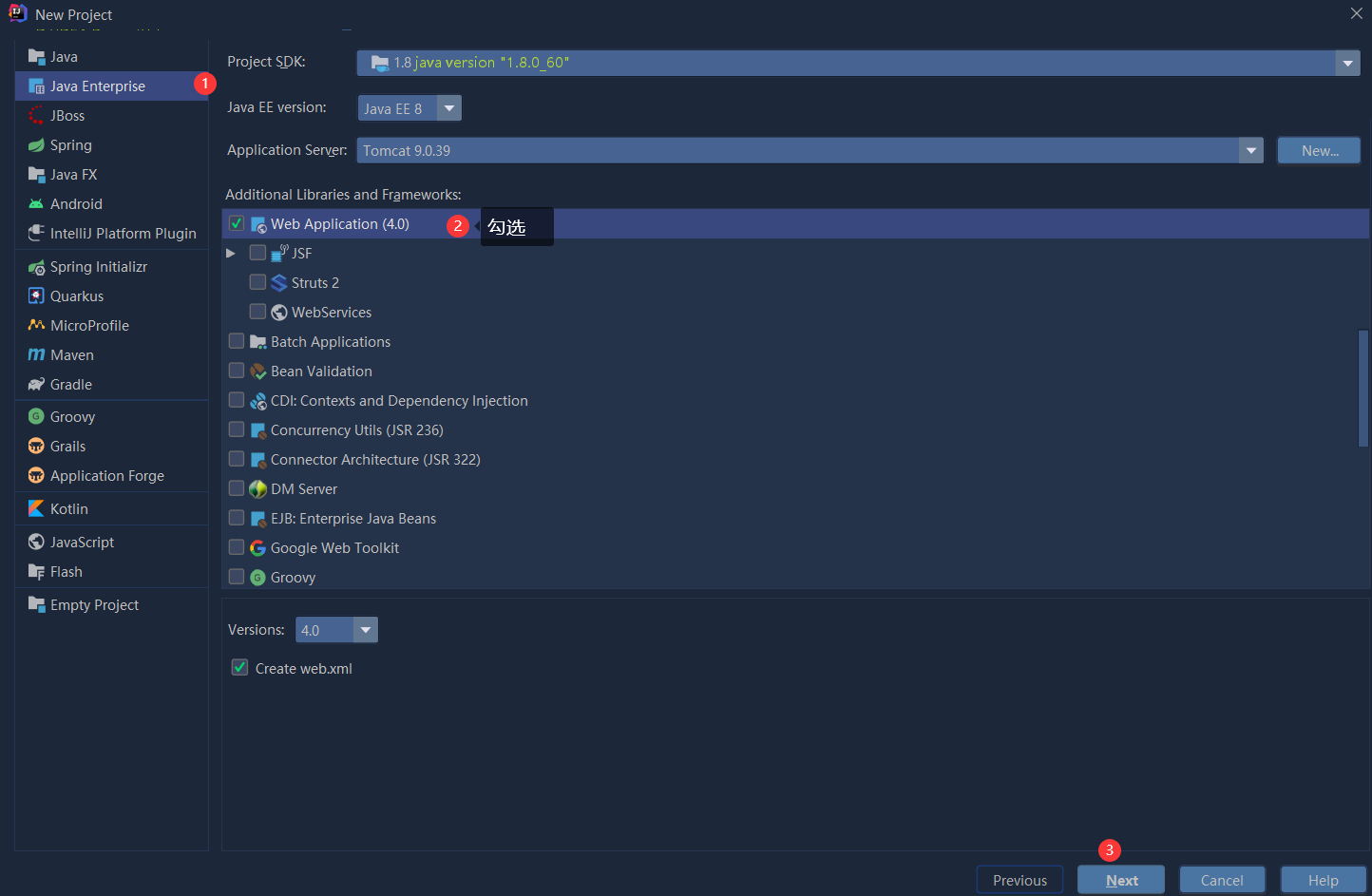Click the Cancel button
Image resolution: width=1372 pixels, height=896 pixels.
pyautogui.click(x=1222, y=880)
